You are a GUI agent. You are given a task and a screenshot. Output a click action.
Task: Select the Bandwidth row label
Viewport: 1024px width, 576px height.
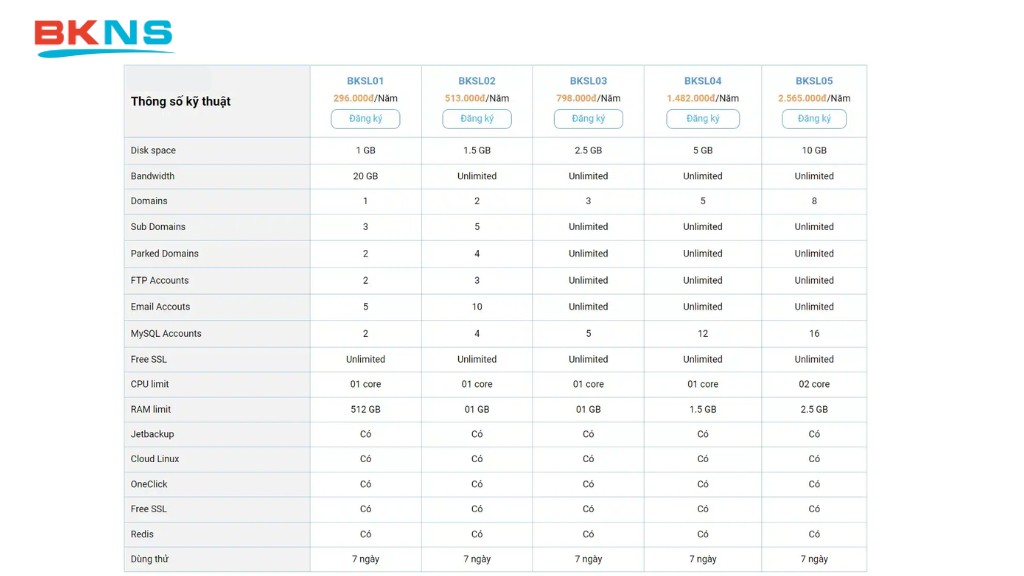coord(153,176)
